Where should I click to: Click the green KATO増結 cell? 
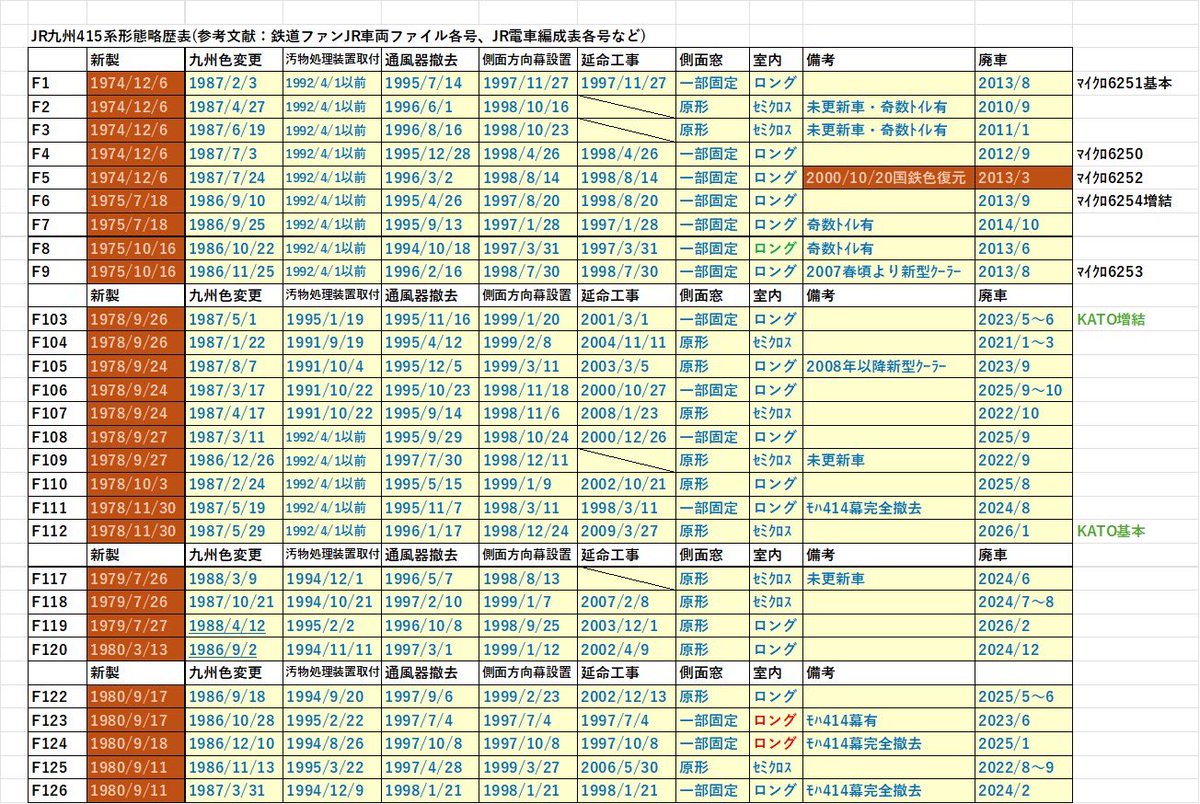(x=1112, y=320)
